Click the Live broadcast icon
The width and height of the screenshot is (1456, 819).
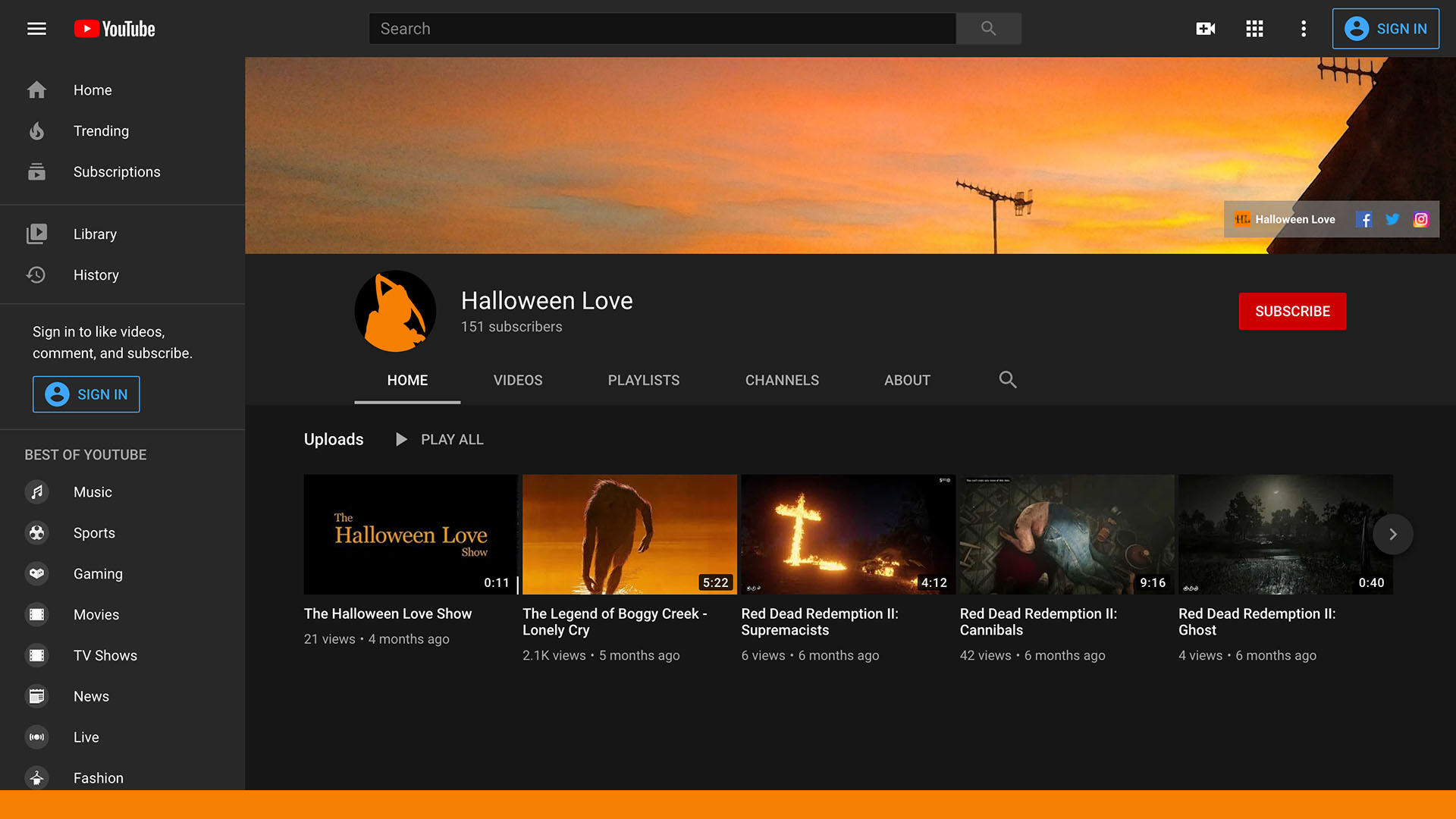point(36,738)
